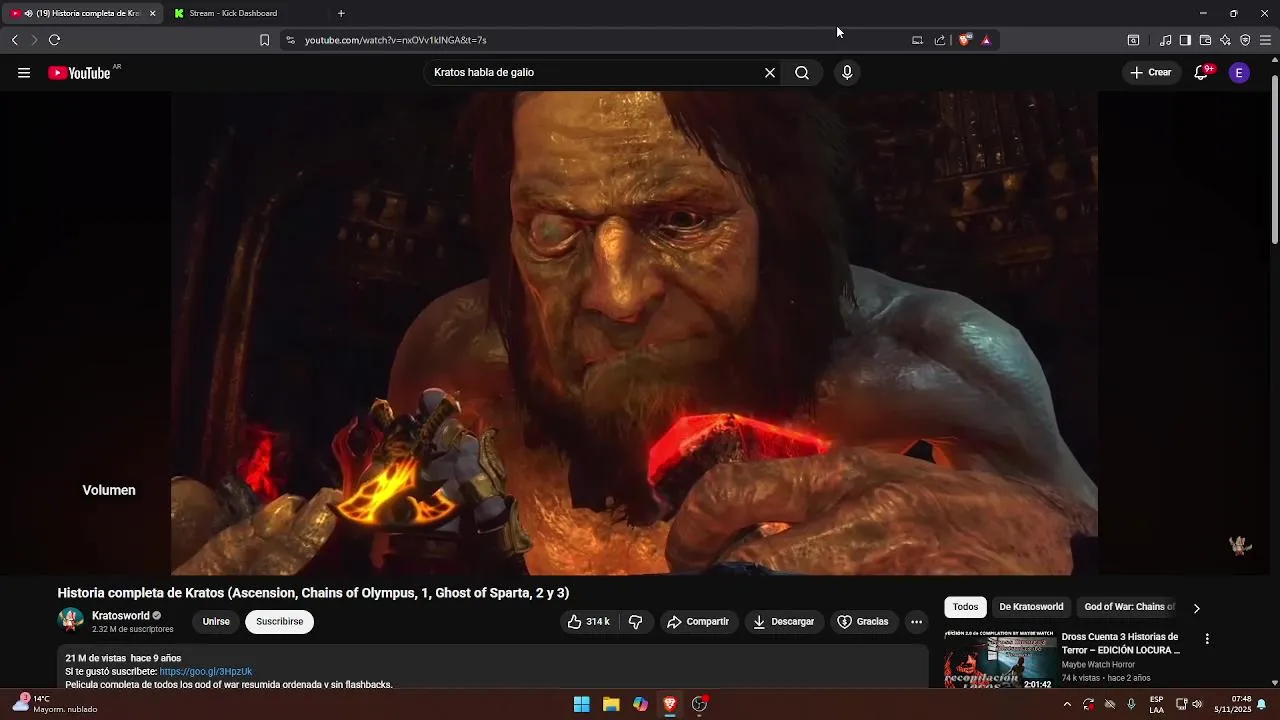The image size is (1280, 720).
Task: Show more filter chips with the arrow
Action: (x=1196, y=608)
